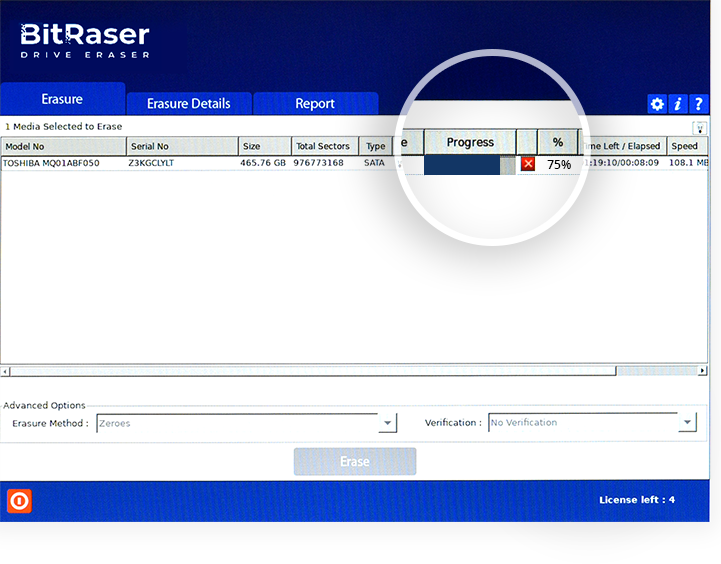
Task: Click the 976773168 total sectors cell
Action: click(x=318, y=163)
